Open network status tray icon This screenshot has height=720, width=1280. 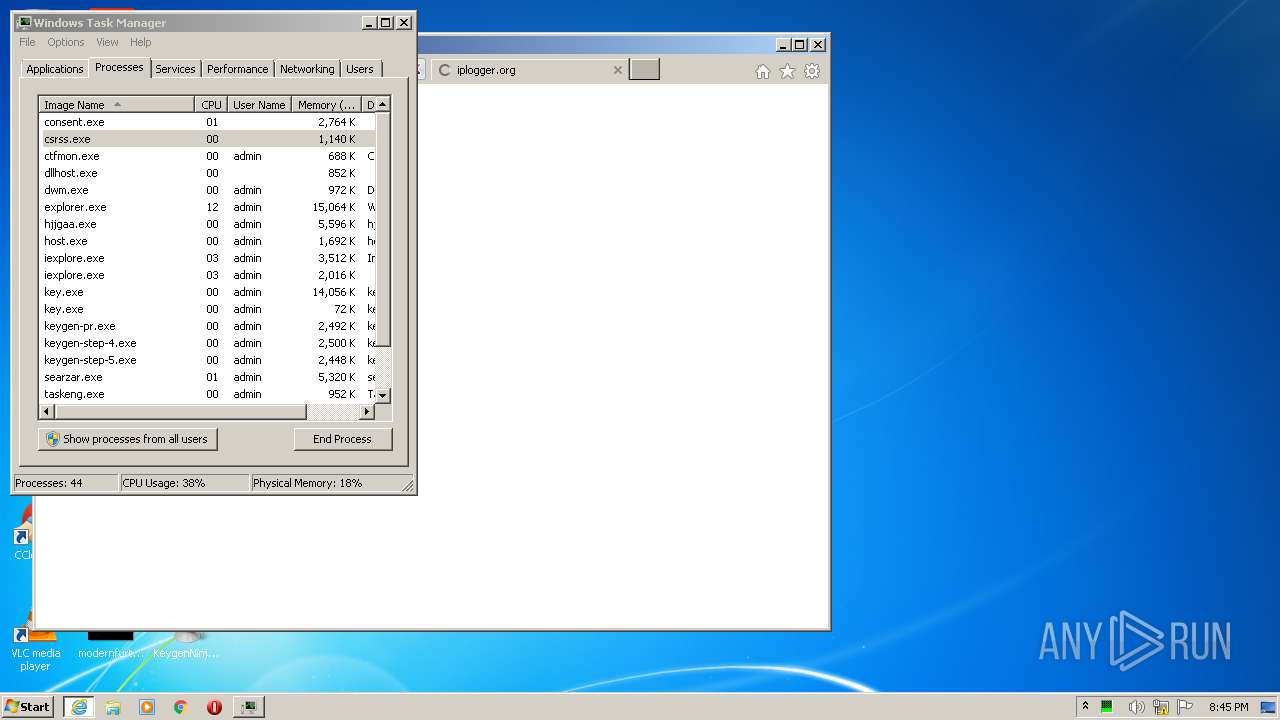(x=1161, y=707)
